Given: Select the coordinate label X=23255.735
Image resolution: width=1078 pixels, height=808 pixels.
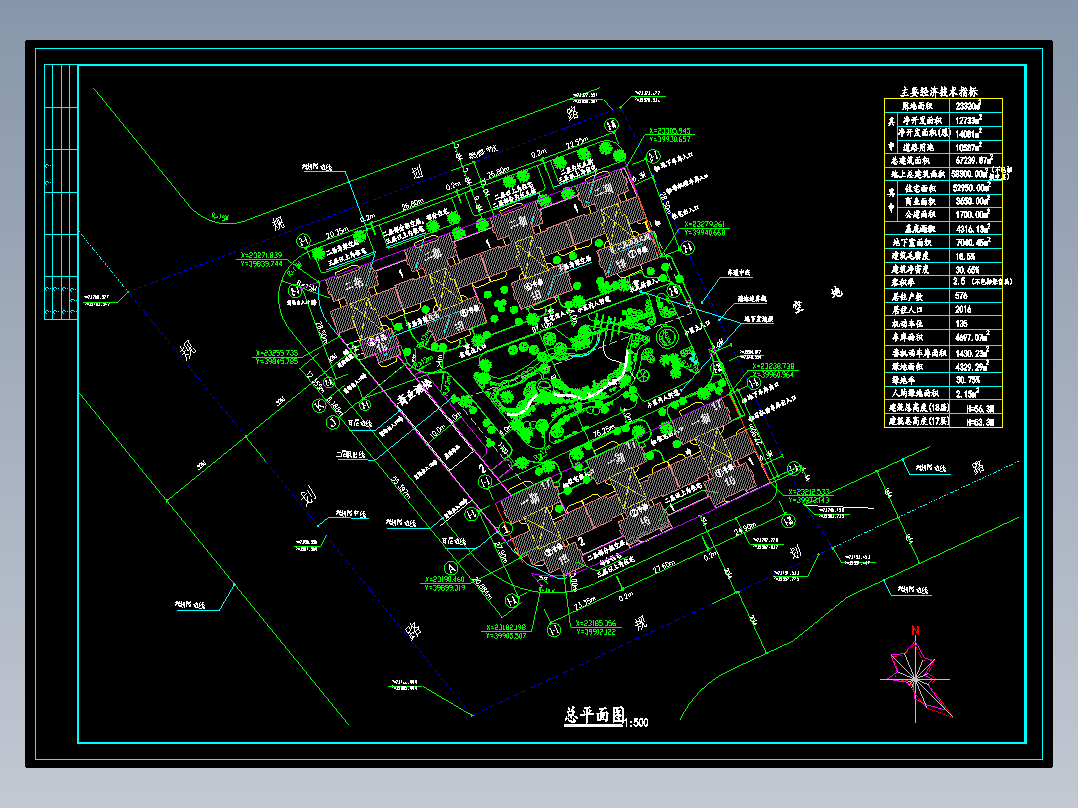Looking at the screenshot, I should click(276, 353).
